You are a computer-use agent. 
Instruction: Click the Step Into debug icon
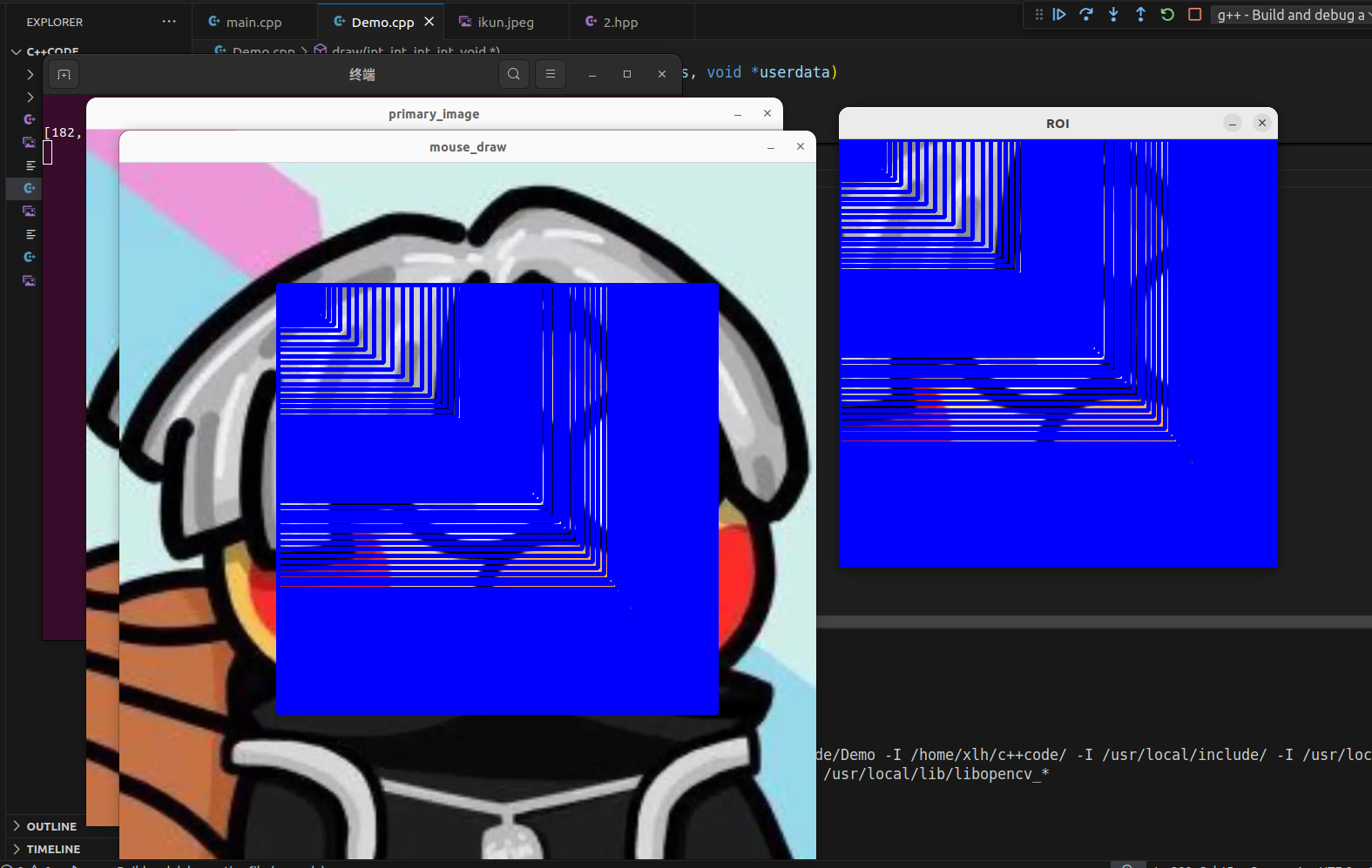1113,15
